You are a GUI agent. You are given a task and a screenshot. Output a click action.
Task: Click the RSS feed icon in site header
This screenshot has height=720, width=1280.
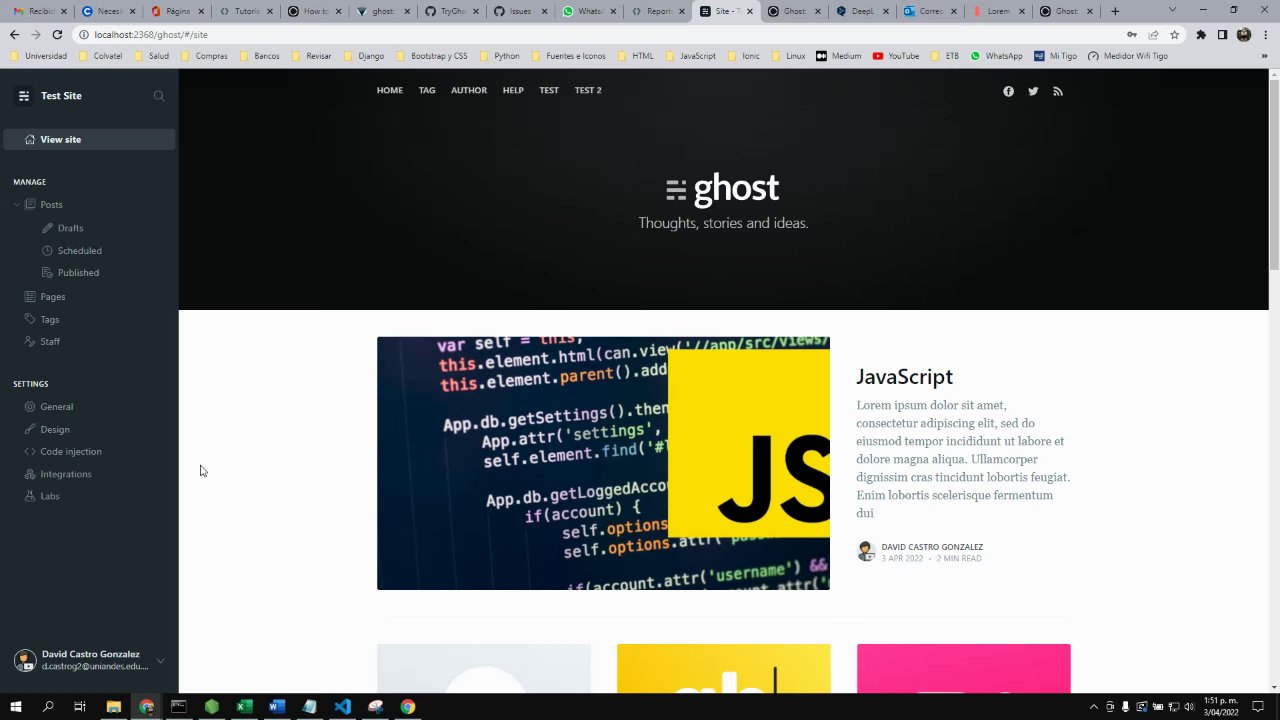pos(1058,91)
